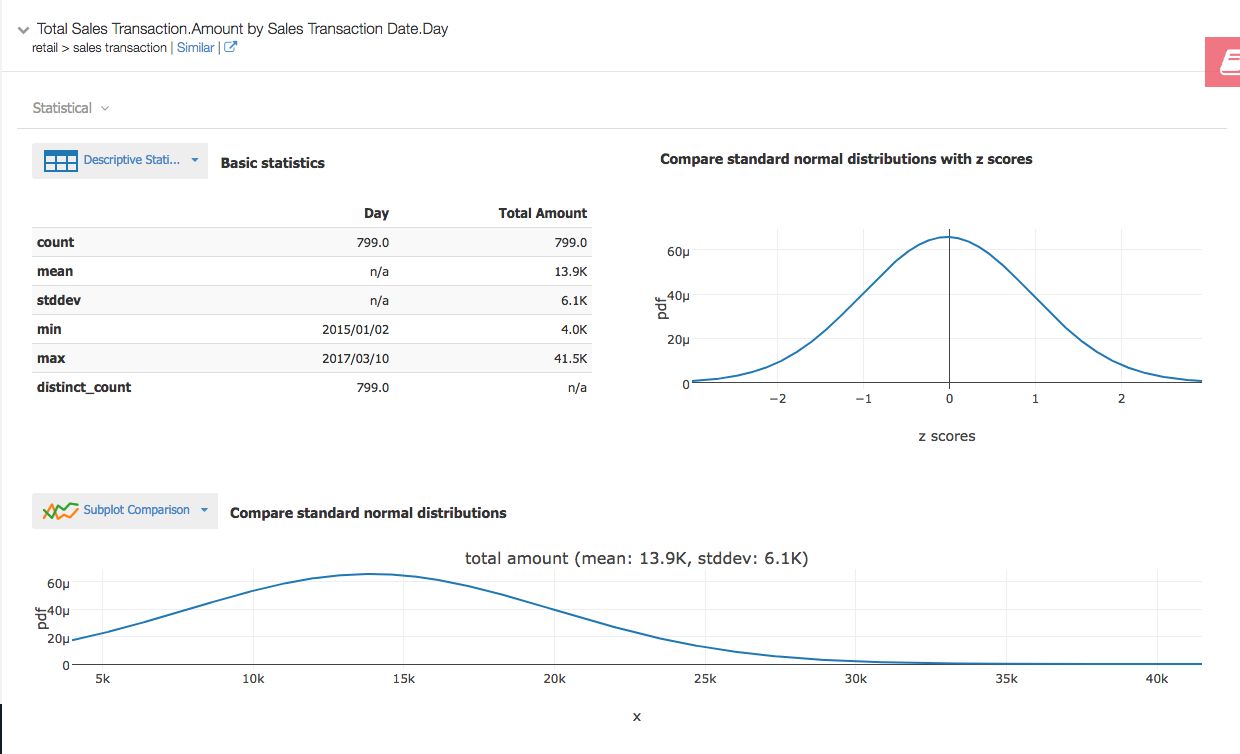Collapse the Total Sales Transaction section chevron

point(23,30)
